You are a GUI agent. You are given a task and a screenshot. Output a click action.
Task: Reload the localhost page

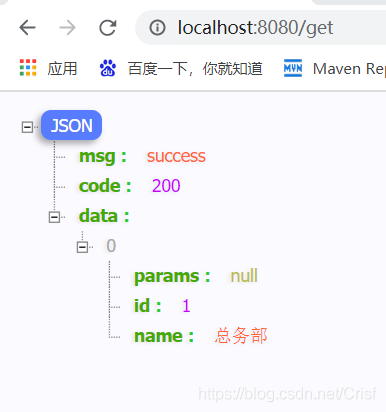coord(108,27)
